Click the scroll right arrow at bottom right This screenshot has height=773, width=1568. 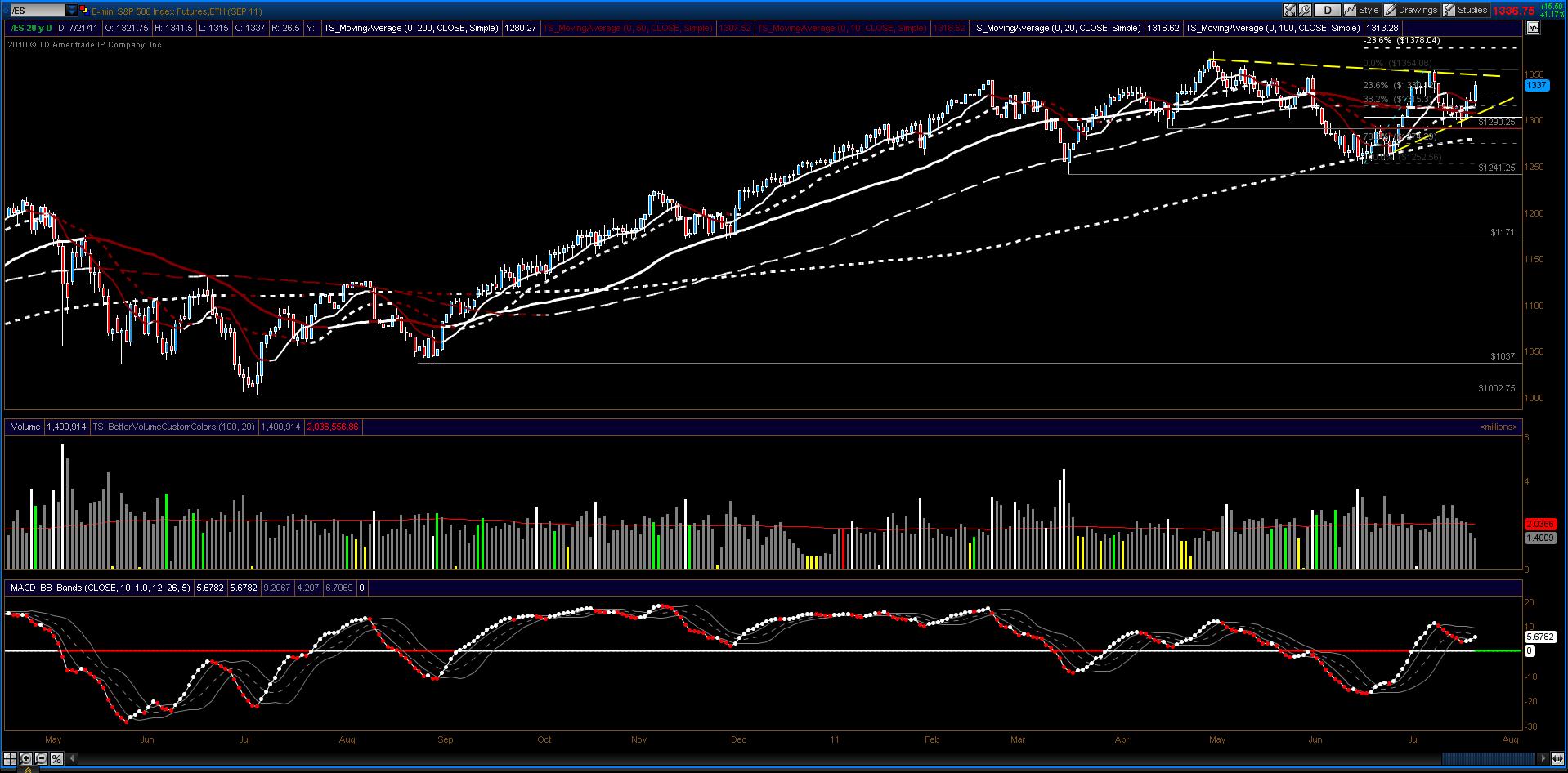coord(1544,758)
